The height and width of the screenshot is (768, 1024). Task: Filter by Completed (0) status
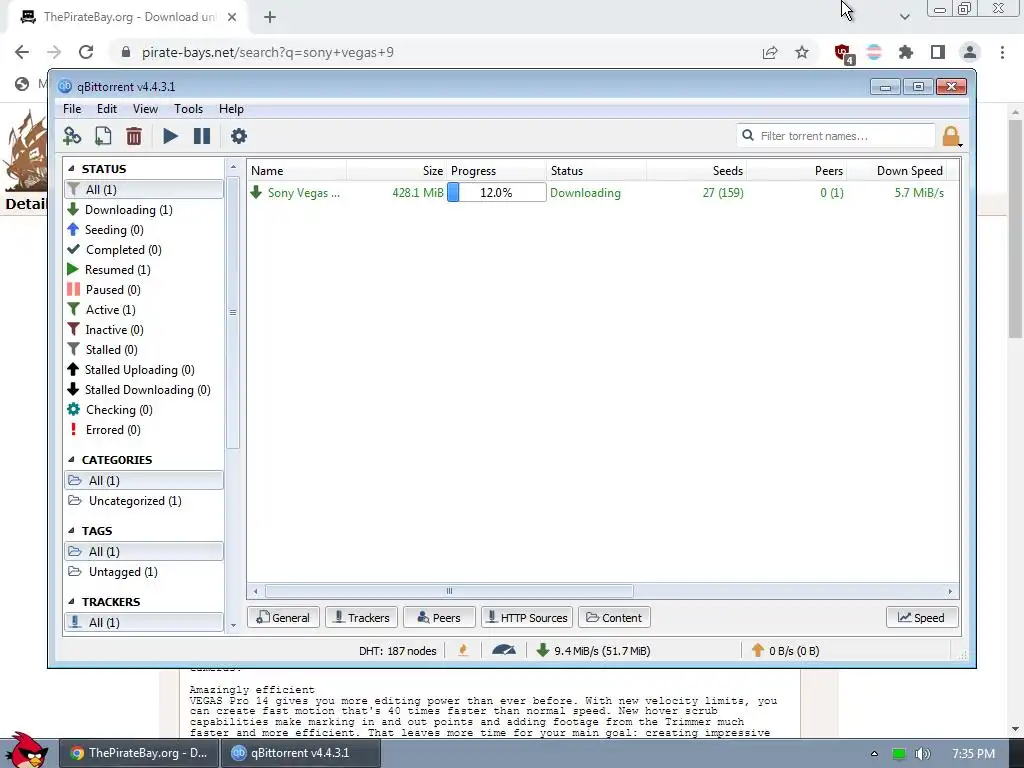123,250
